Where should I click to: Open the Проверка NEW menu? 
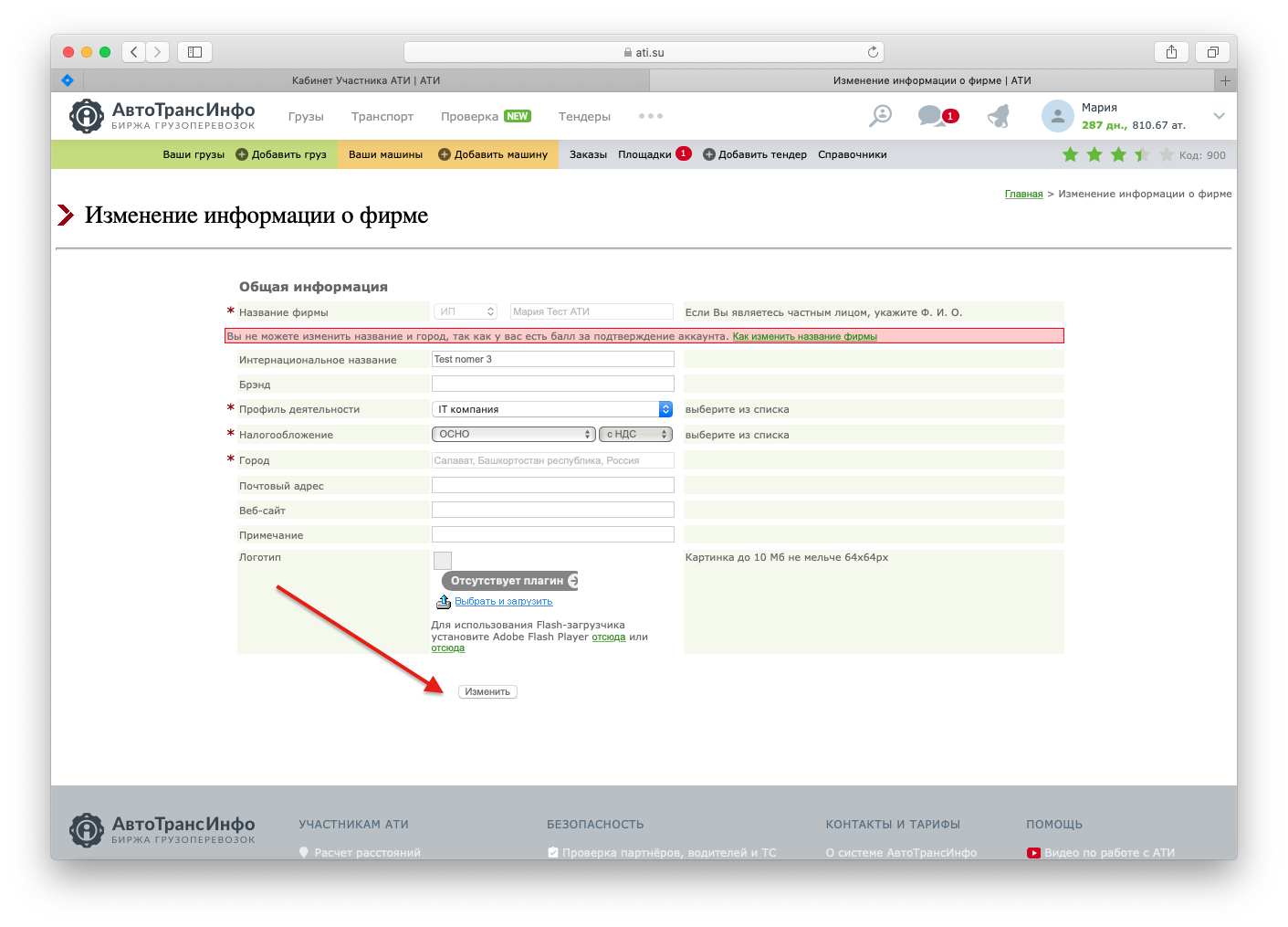[486, 116]
